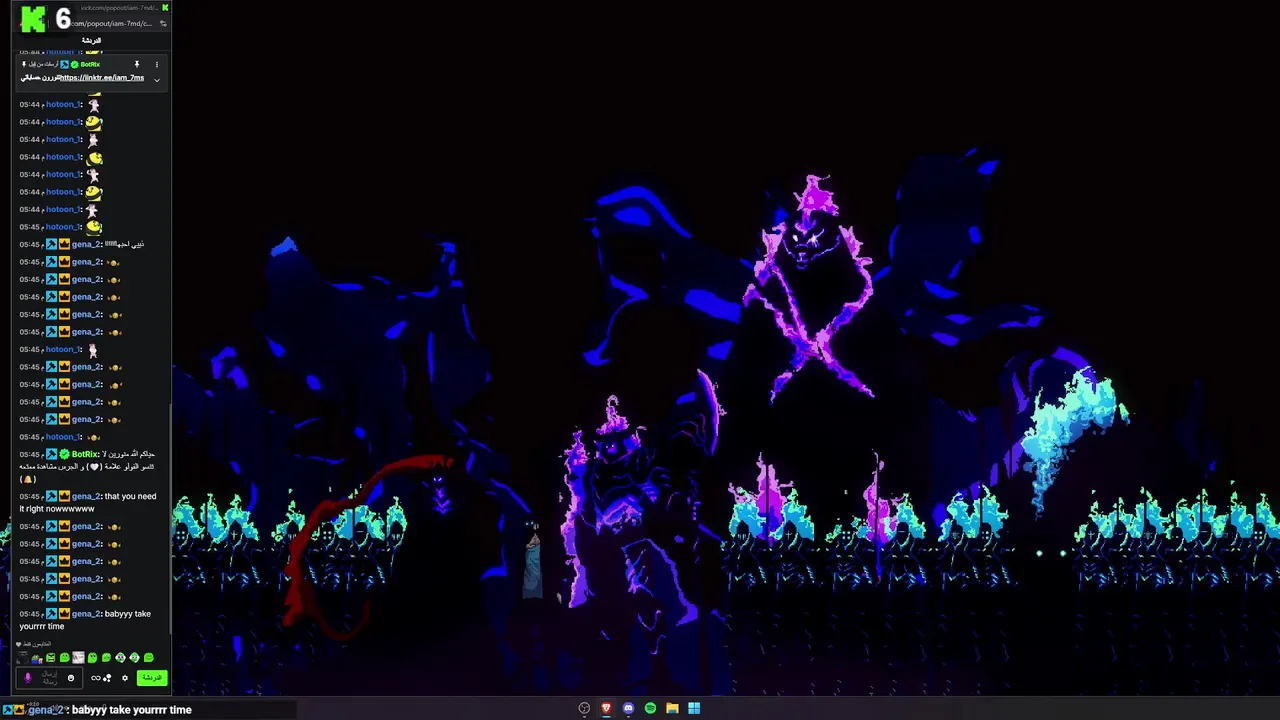Screen dimensions: 1280x720
Task: Insert the angry green face emote
Action: [51, 657]
